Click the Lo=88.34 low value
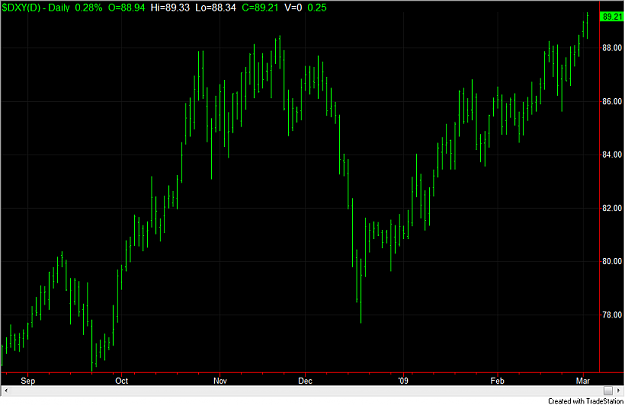Screen dimensions: 625x405 [x=216, y=8]
